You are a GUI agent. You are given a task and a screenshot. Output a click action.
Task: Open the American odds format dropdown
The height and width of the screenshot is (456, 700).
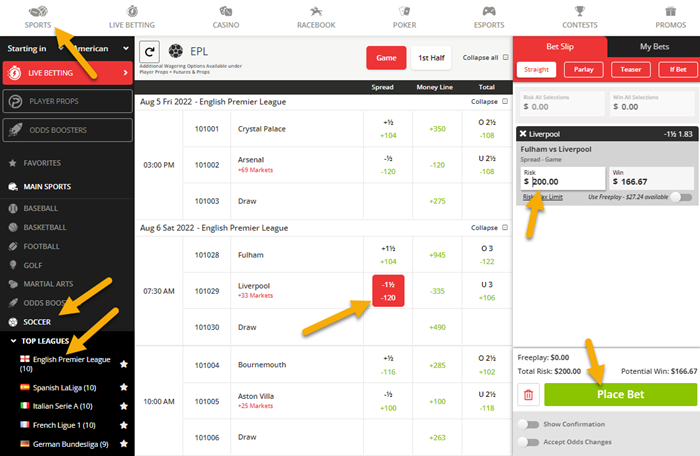[x=102, y=48]
